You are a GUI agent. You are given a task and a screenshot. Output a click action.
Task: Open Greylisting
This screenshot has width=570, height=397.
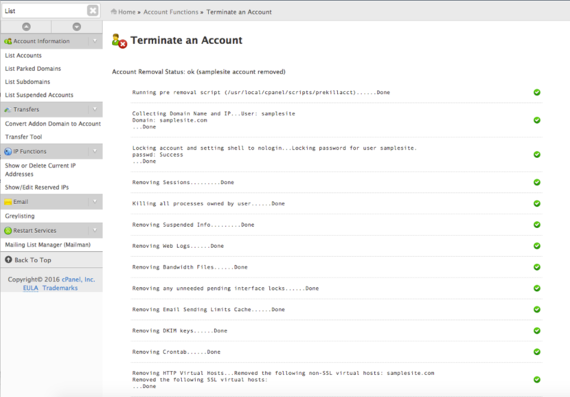tap(20, 216)
